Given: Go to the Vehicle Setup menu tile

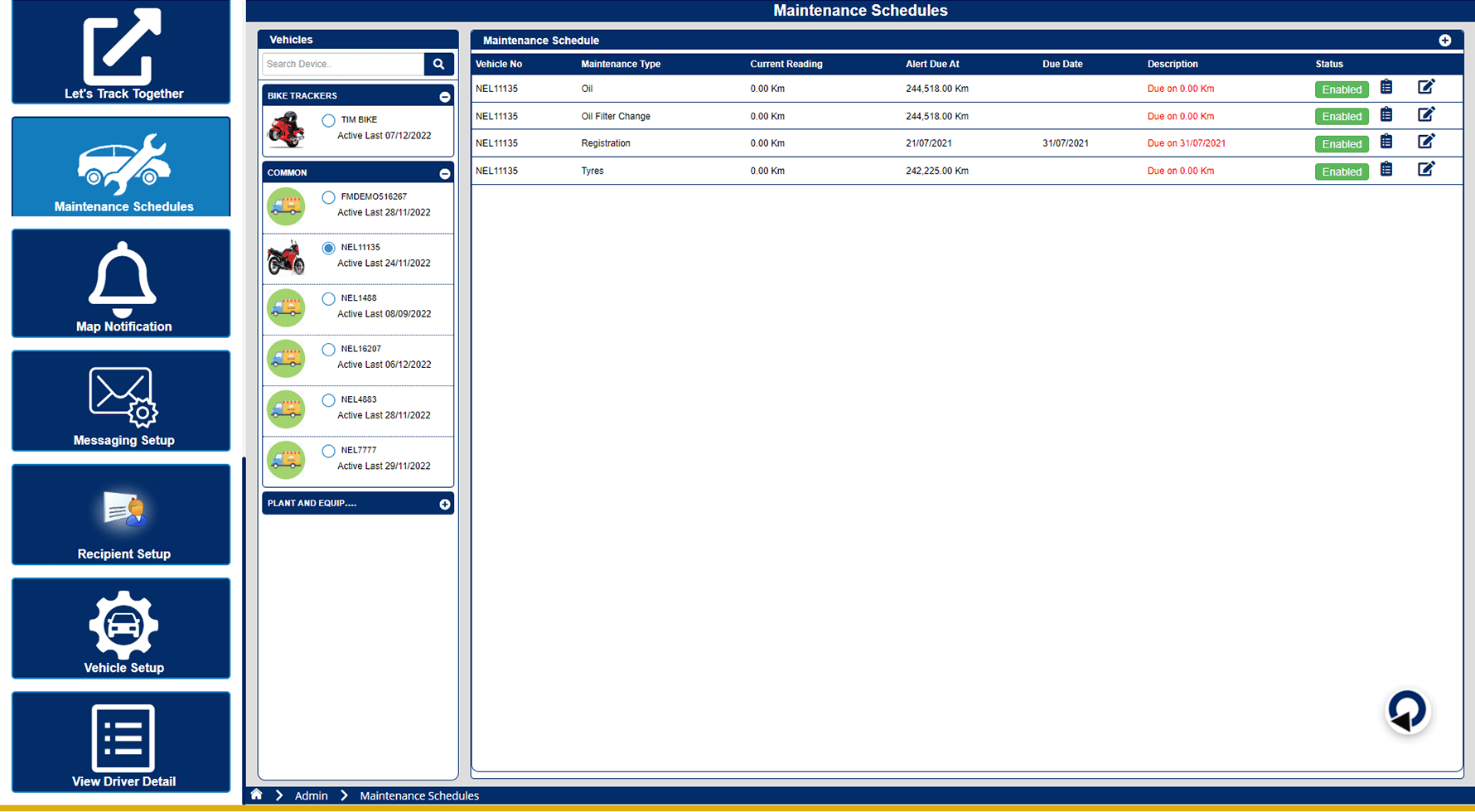Looking at the screenshot, I should [x=121, y=628].
